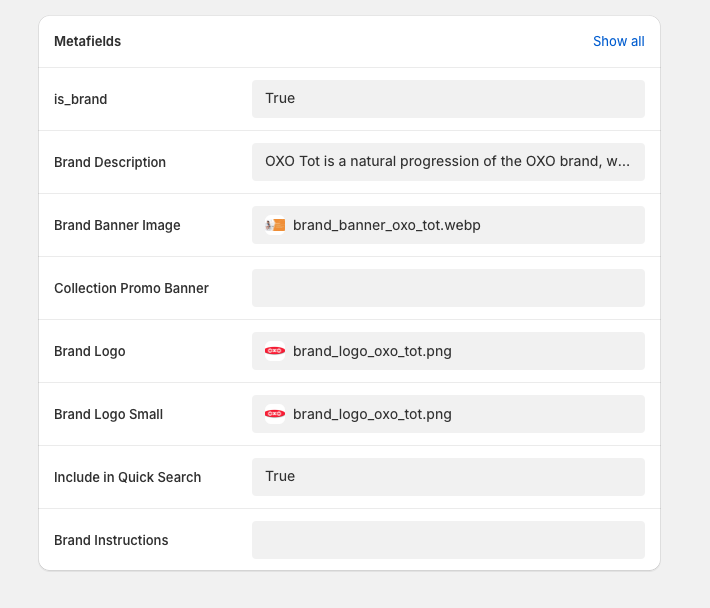Click the Brand Logo Small label
This screenshot has width=710, height=608.
108,414
